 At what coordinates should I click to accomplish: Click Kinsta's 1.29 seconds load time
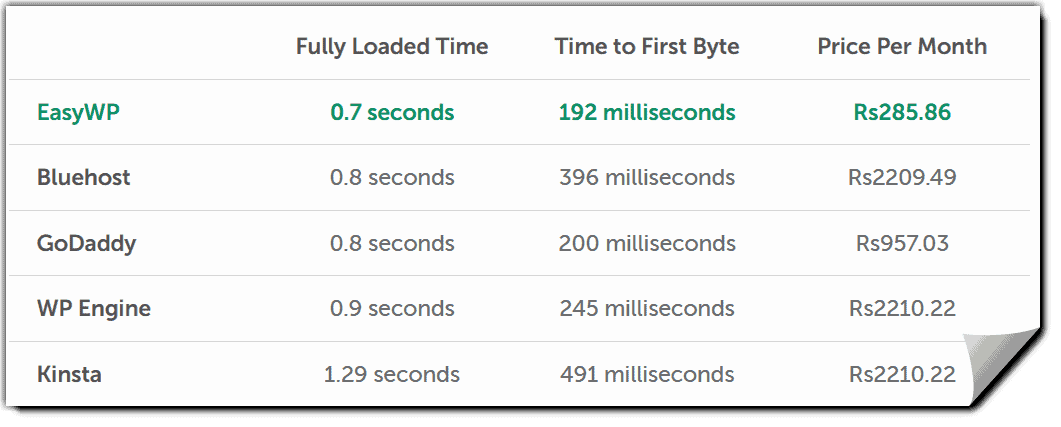tap(392, 375)
